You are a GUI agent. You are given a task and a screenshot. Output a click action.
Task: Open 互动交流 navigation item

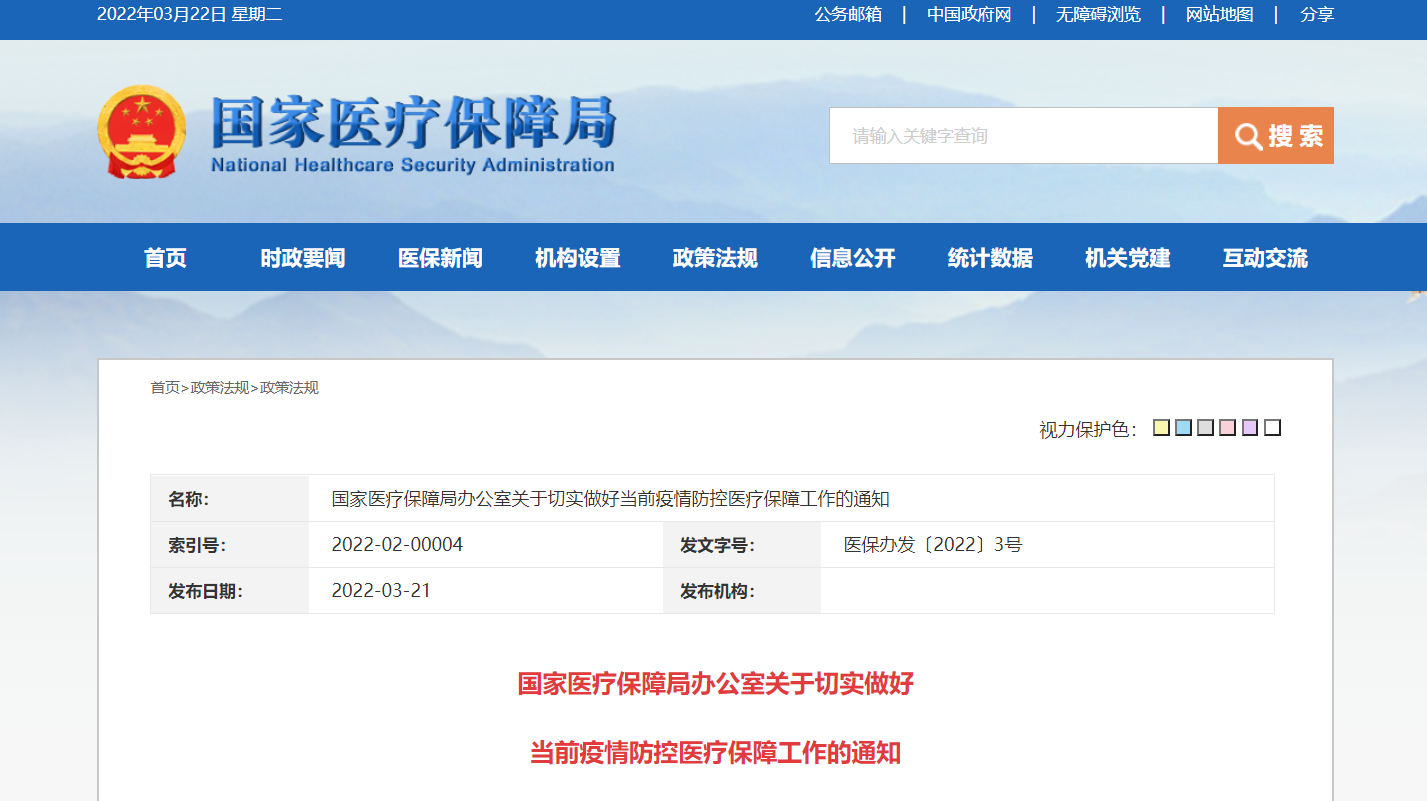(1265, 258)
